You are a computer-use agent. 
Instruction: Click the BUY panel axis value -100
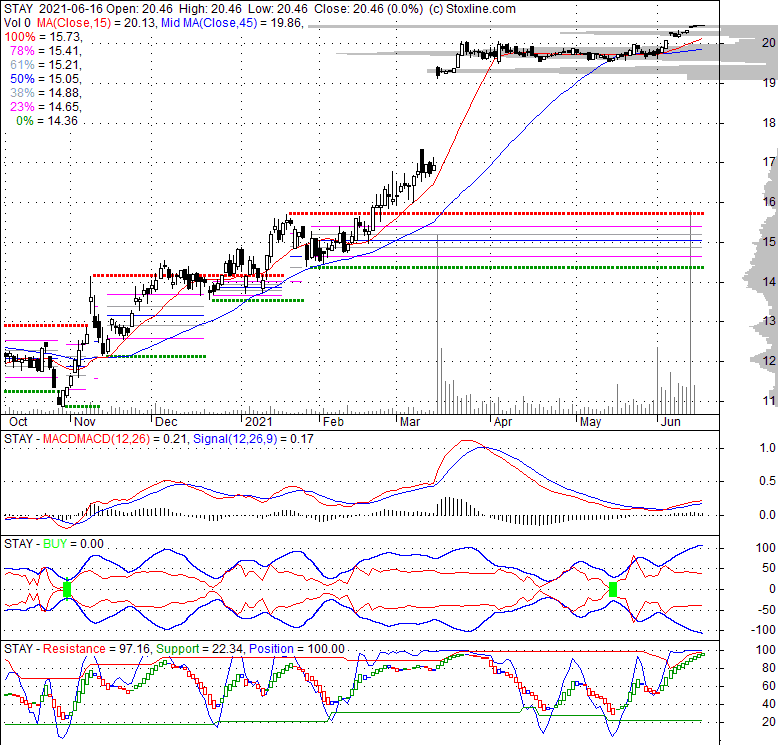(x=765, y=630)
